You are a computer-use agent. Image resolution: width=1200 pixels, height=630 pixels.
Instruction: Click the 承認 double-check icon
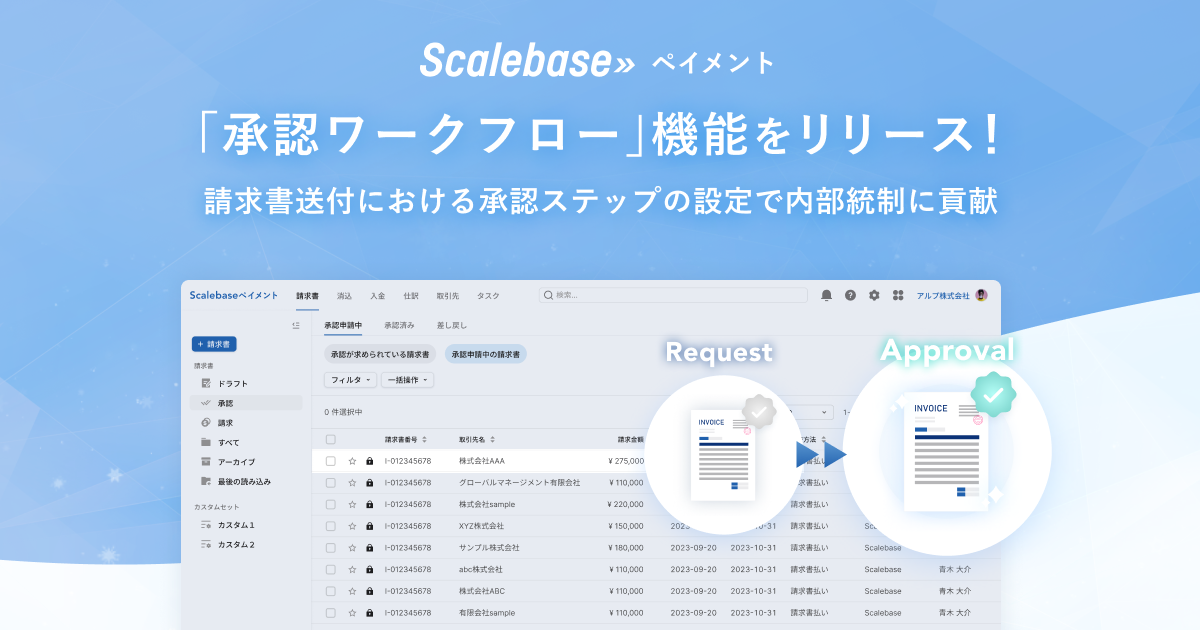(x=205, y=403)
